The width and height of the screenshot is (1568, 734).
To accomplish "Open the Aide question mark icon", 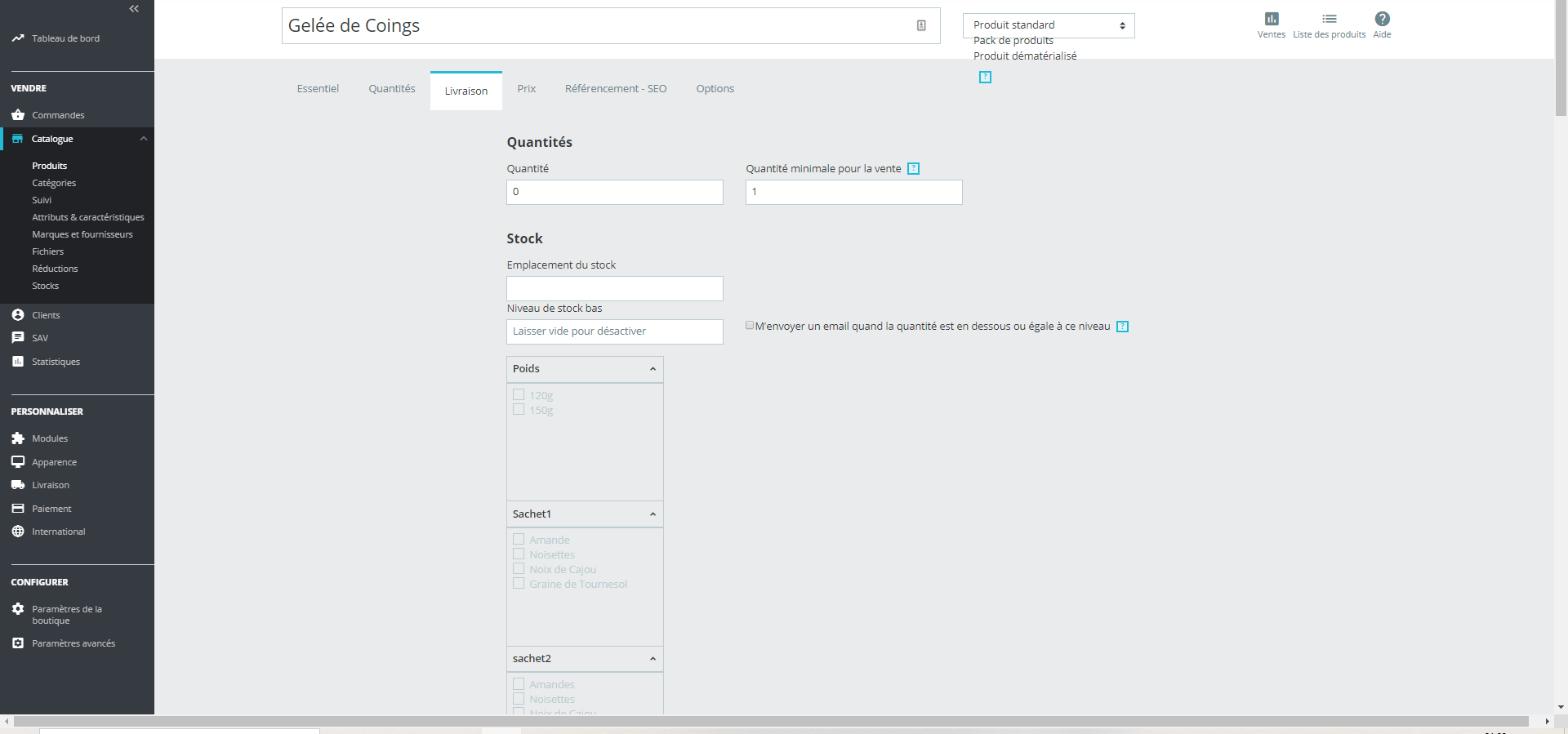I will tap(1383, 19).
